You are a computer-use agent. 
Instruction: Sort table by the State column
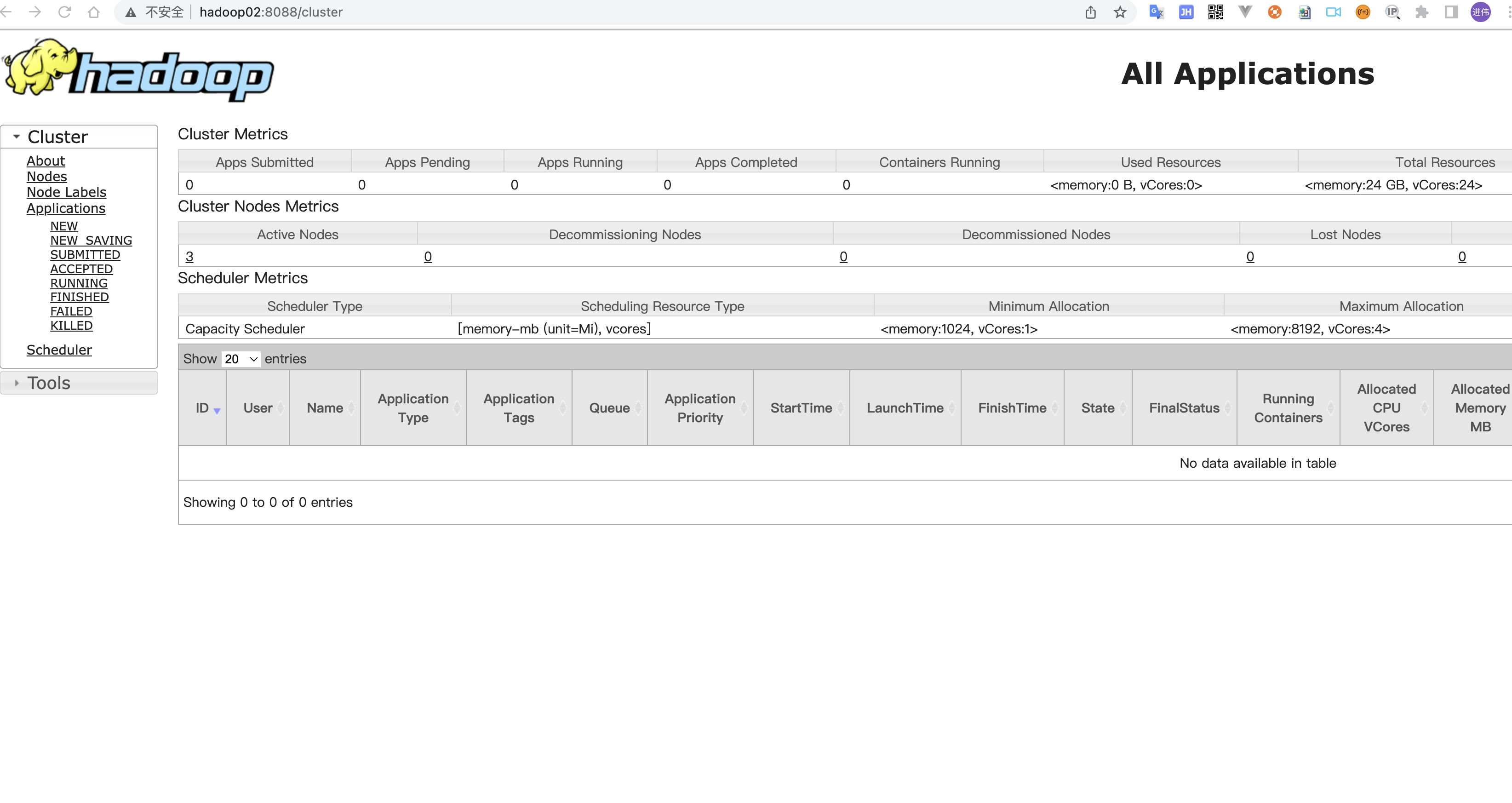click(x=1098, y=408)
